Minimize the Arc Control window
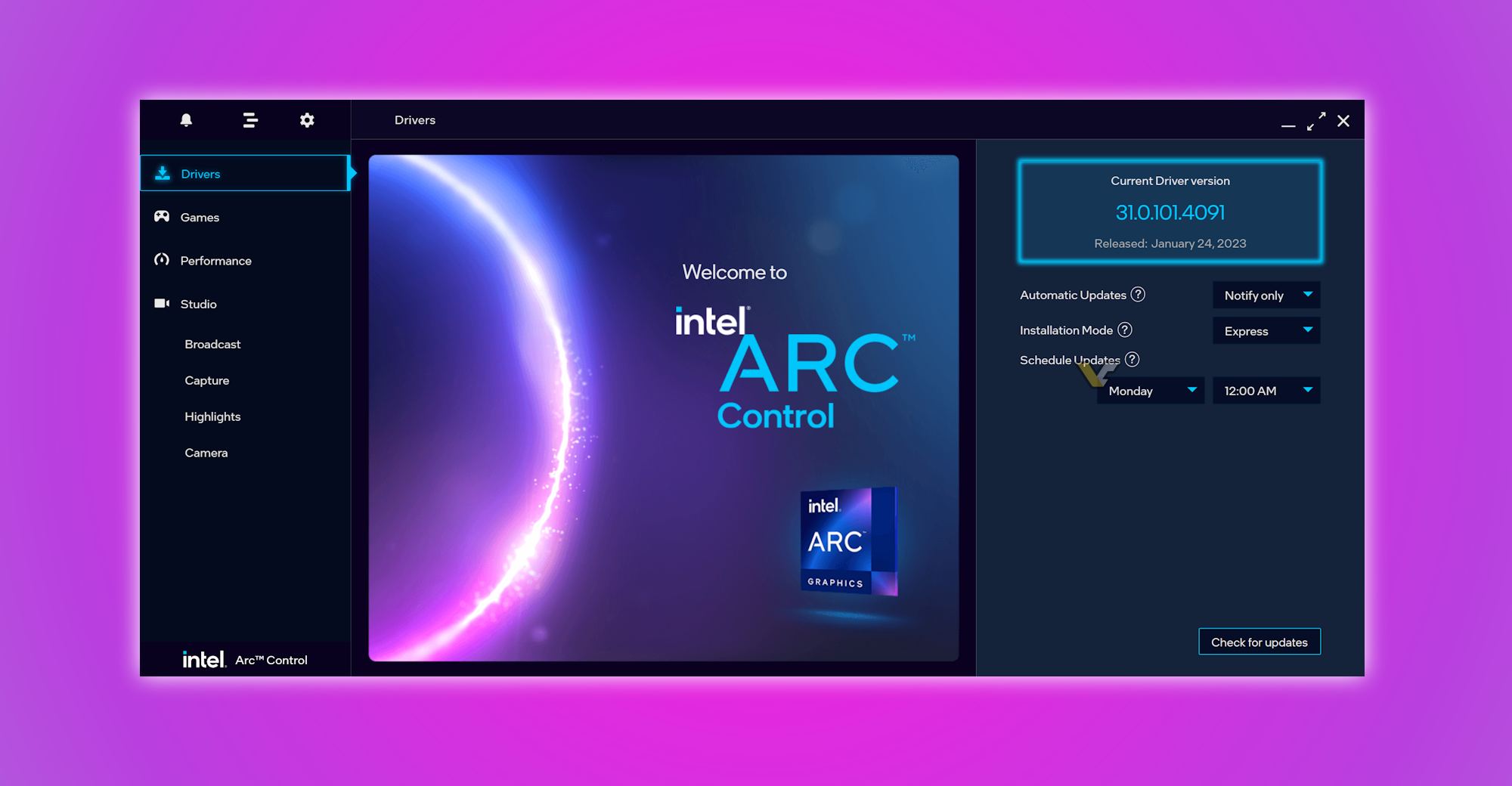 coord(1288,126)
